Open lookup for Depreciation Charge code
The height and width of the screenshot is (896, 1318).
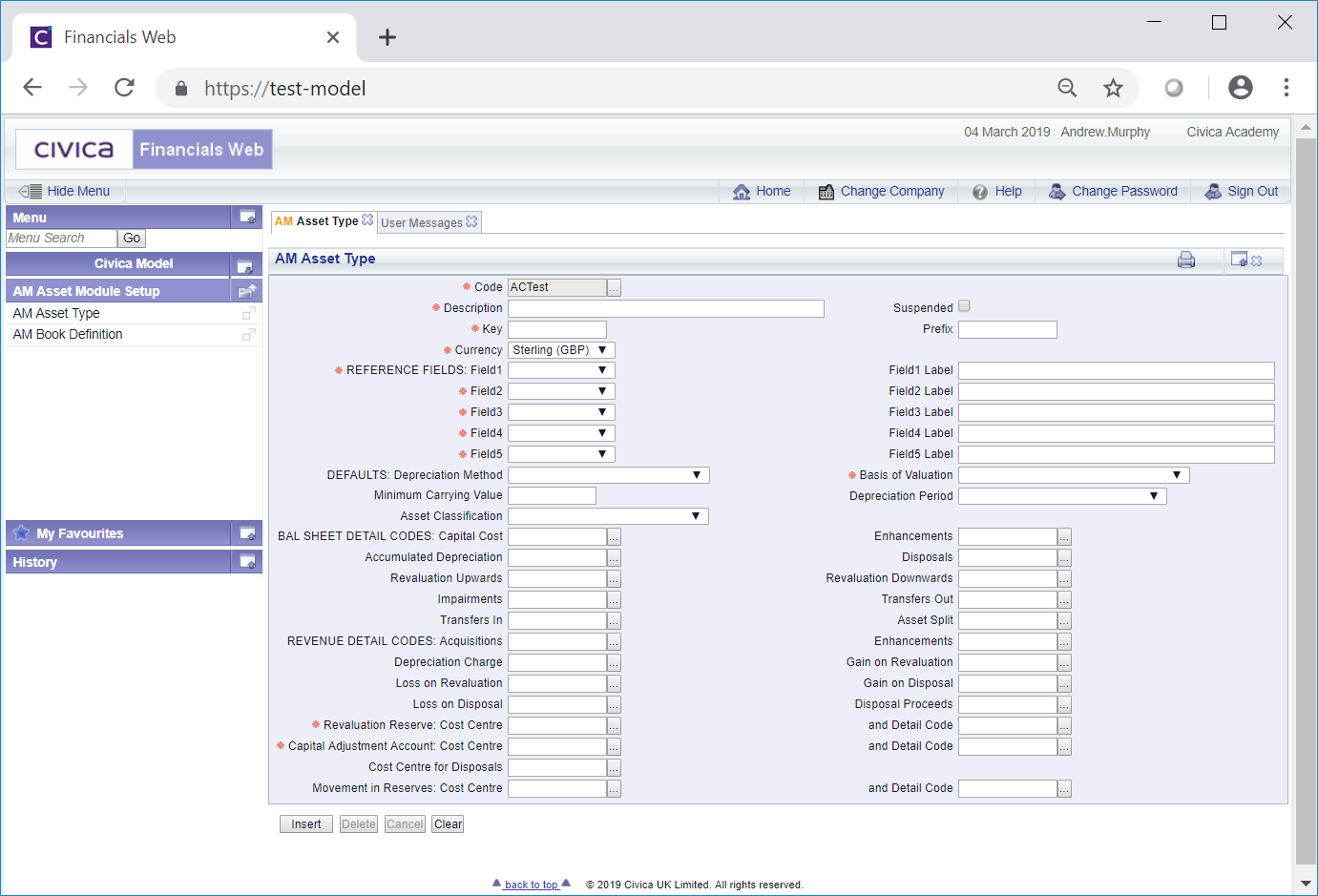pos(614,663)
